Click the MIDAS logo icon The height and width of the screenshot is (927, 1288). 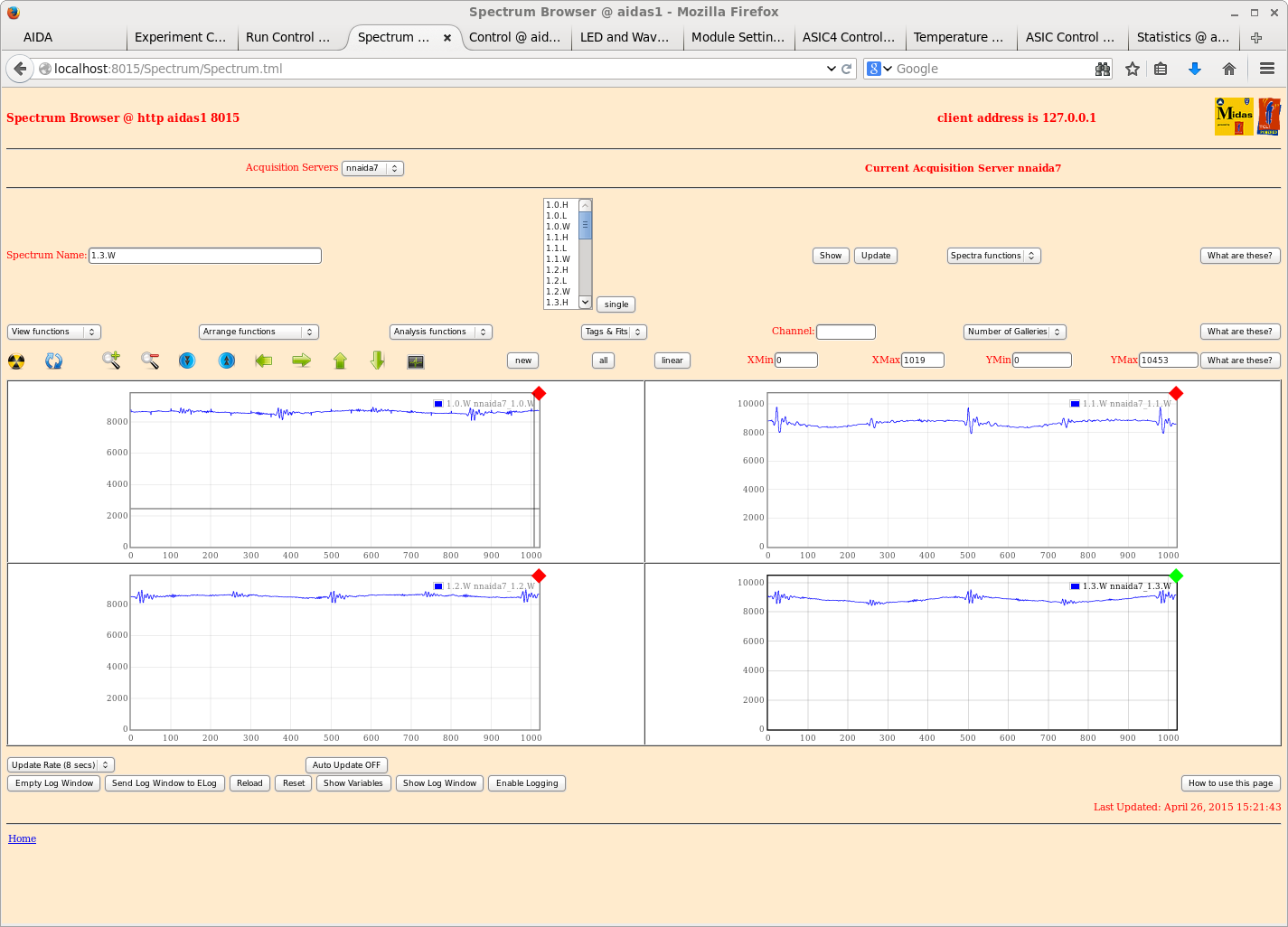(x=1234, y=117)
